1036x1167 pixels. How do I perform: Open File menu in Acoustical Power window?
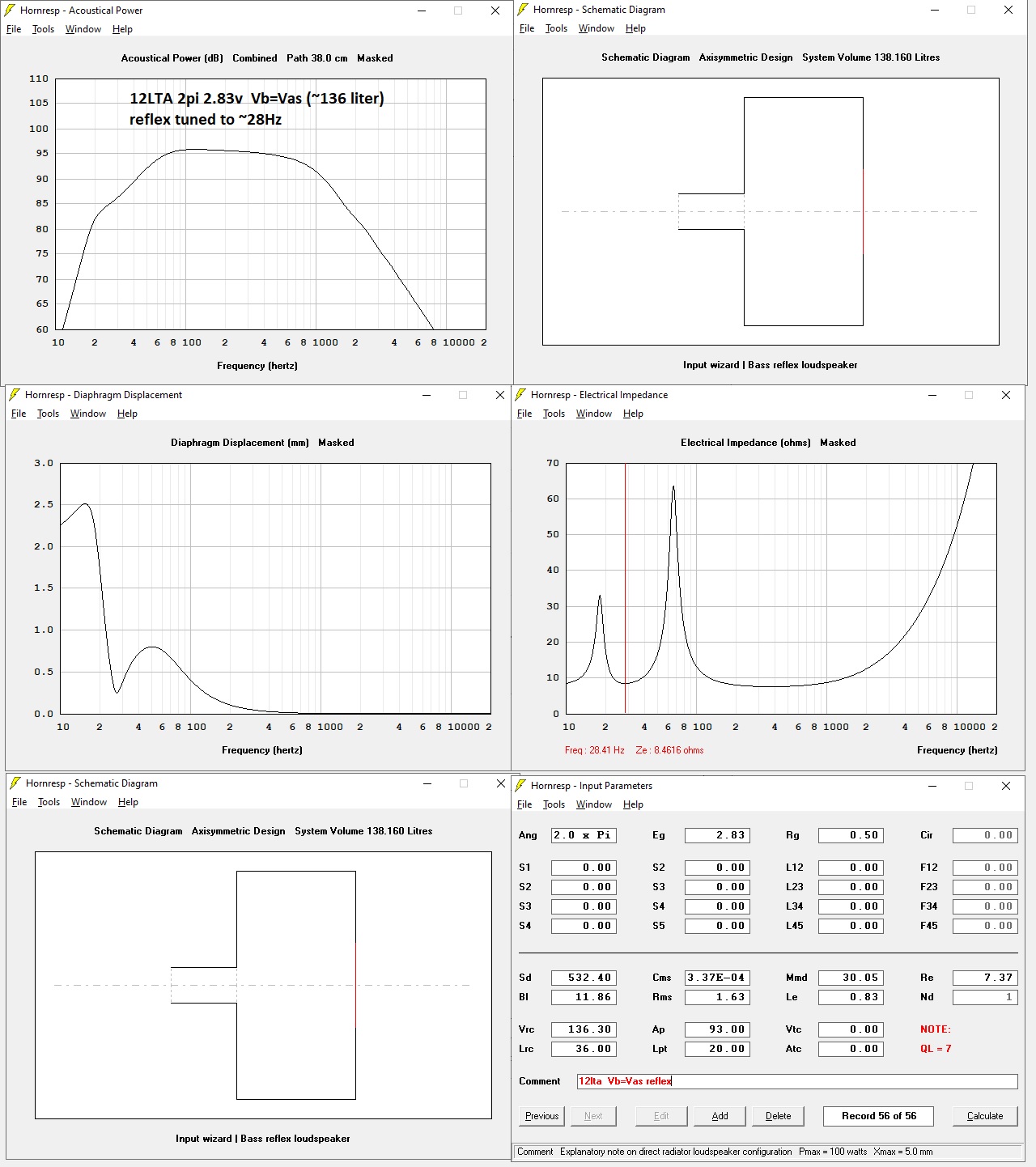click(14, 29)
